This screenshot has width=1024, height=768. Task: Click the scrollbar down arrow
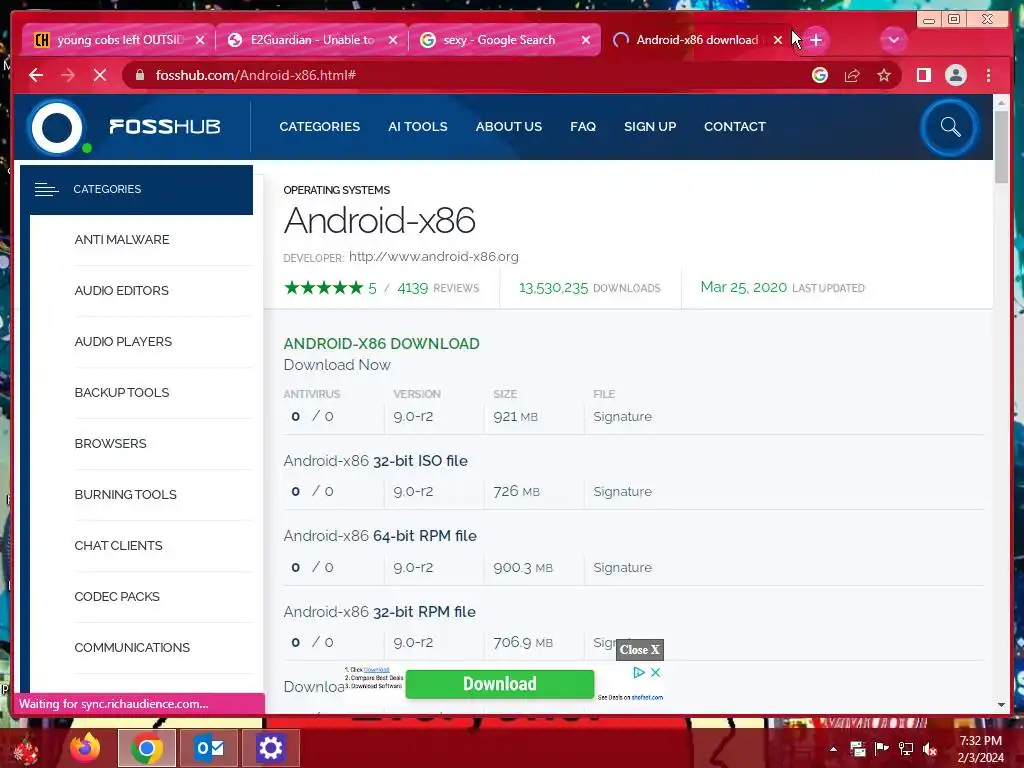(1001, 705)
